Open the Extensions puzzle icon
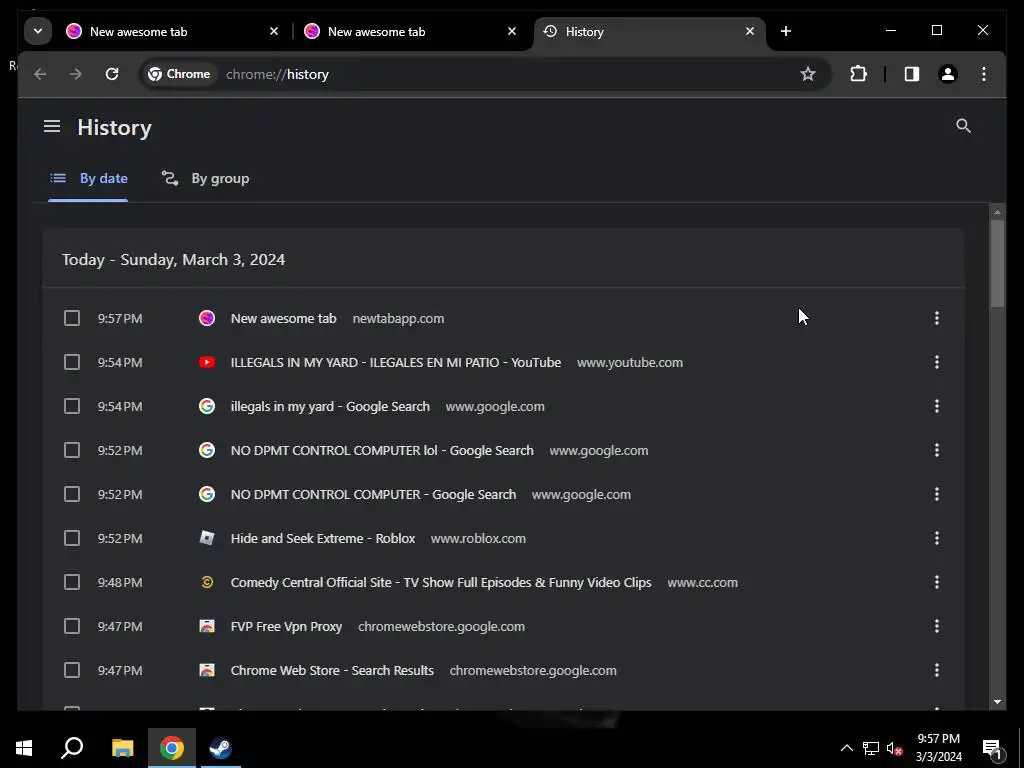This screenshot has height=768, width=1024. 858,74
